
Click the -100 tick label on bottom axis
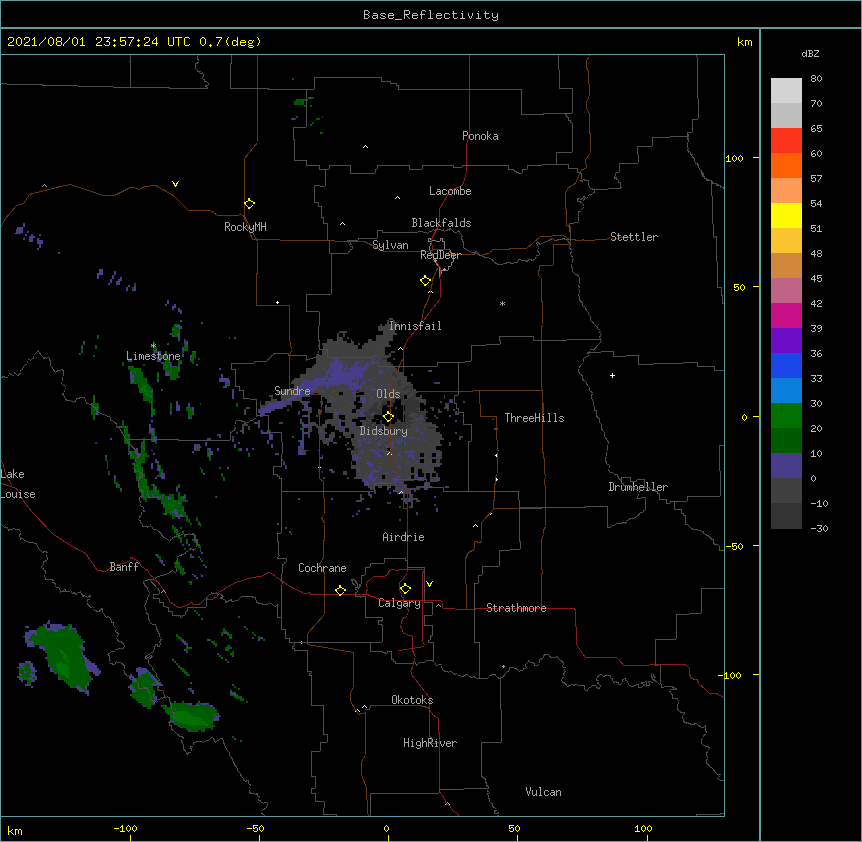(x=125, y=828)
